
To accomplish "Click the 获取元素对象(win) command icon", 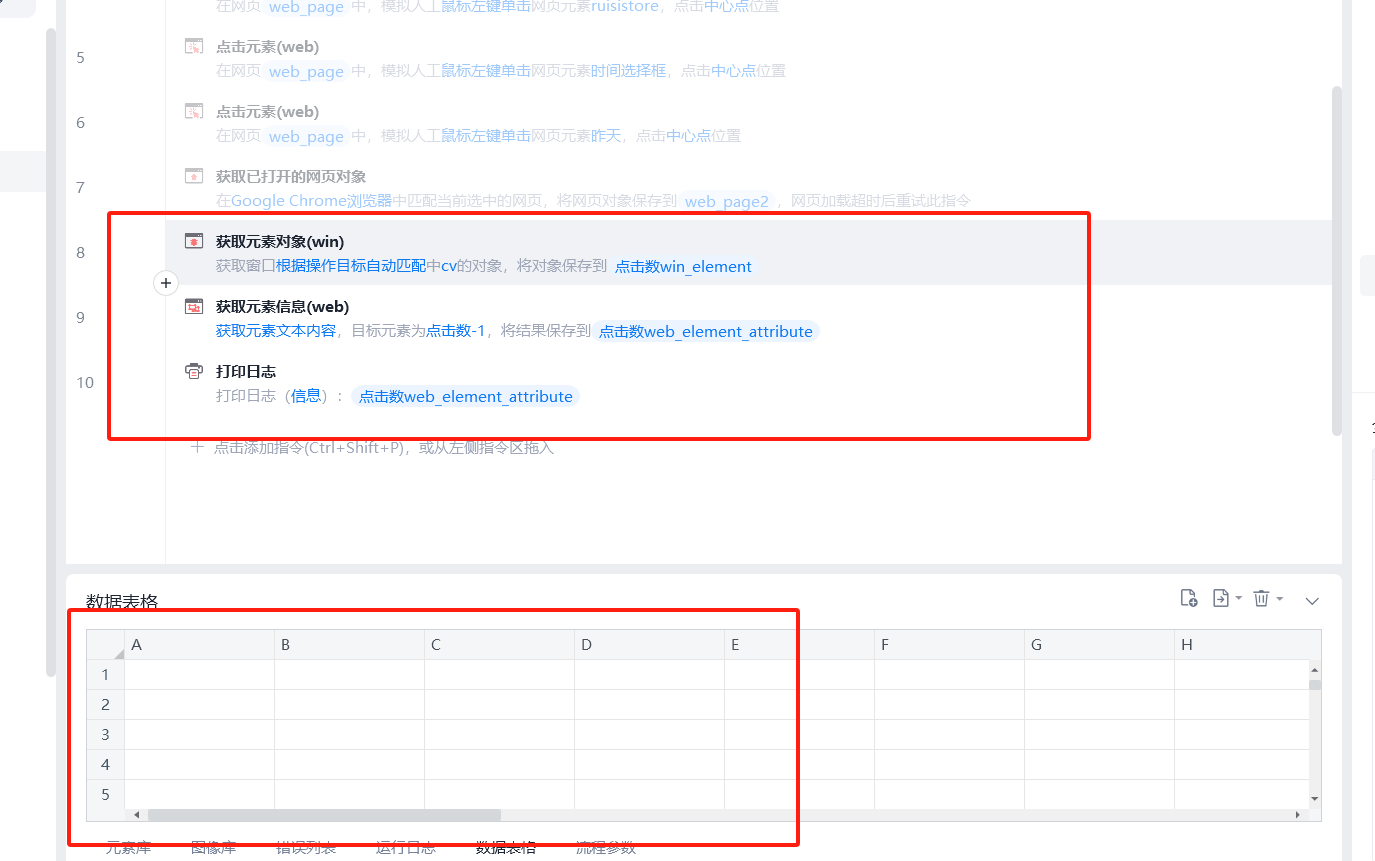I will coord(194,241).
